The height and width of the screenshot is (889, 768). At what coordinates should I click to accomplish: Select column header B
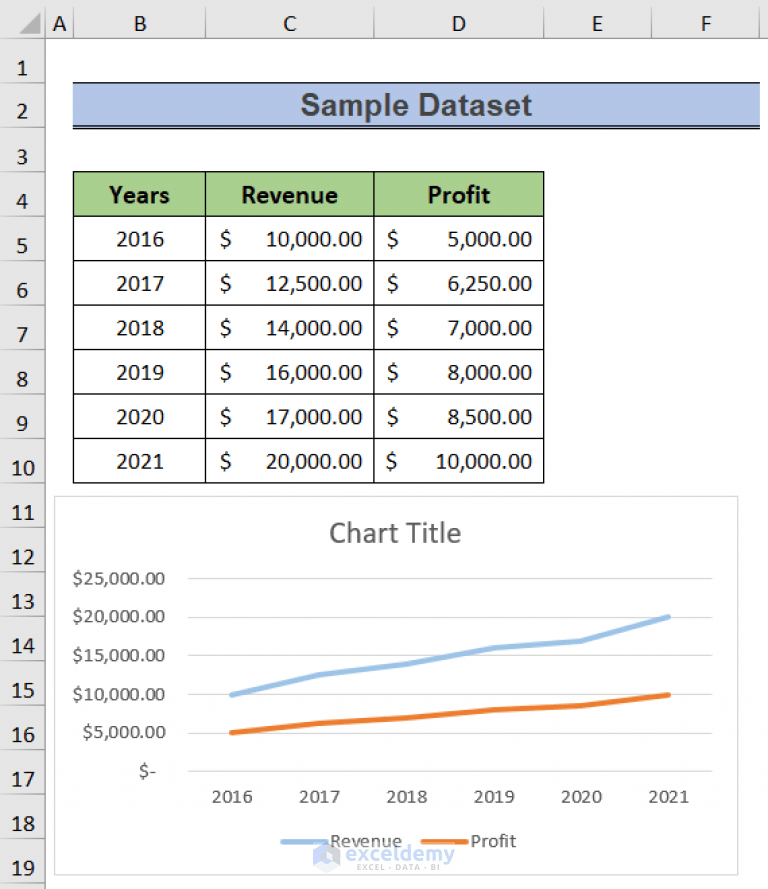139,22
